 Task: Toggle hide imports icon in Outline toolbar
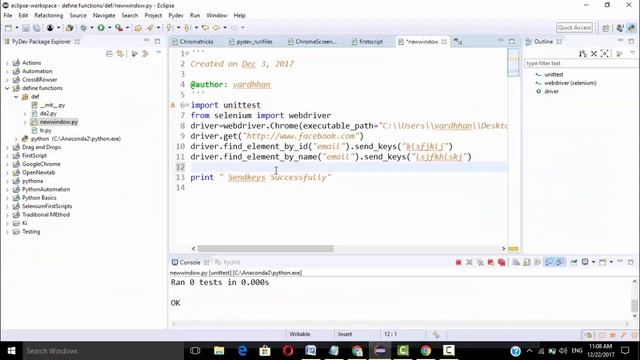(619, 53)
